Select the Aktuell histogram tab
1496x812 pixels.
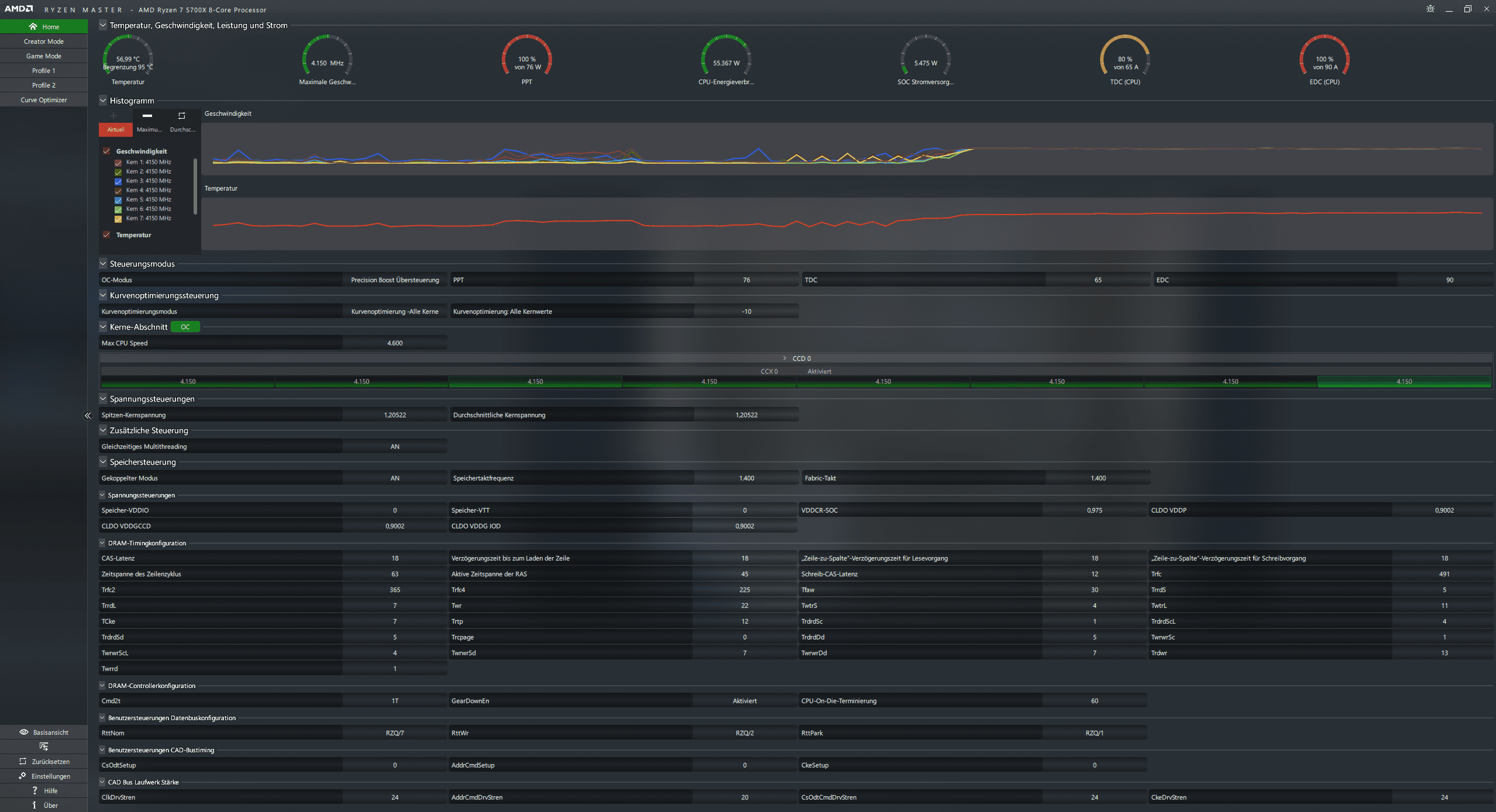(116, 130)
